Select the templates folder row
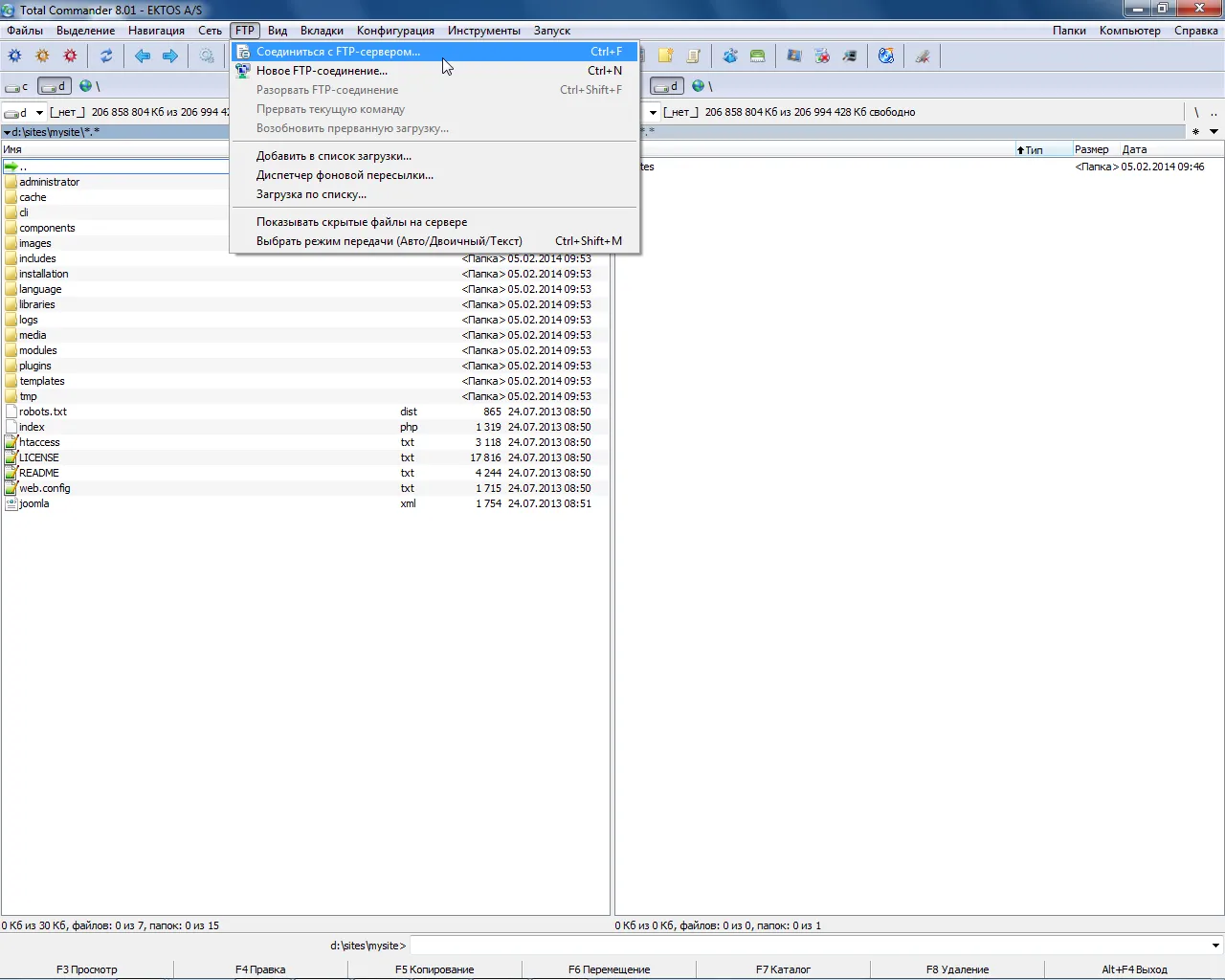The height and width of the screenshot is (980, 1225). (x=305, y=381)
